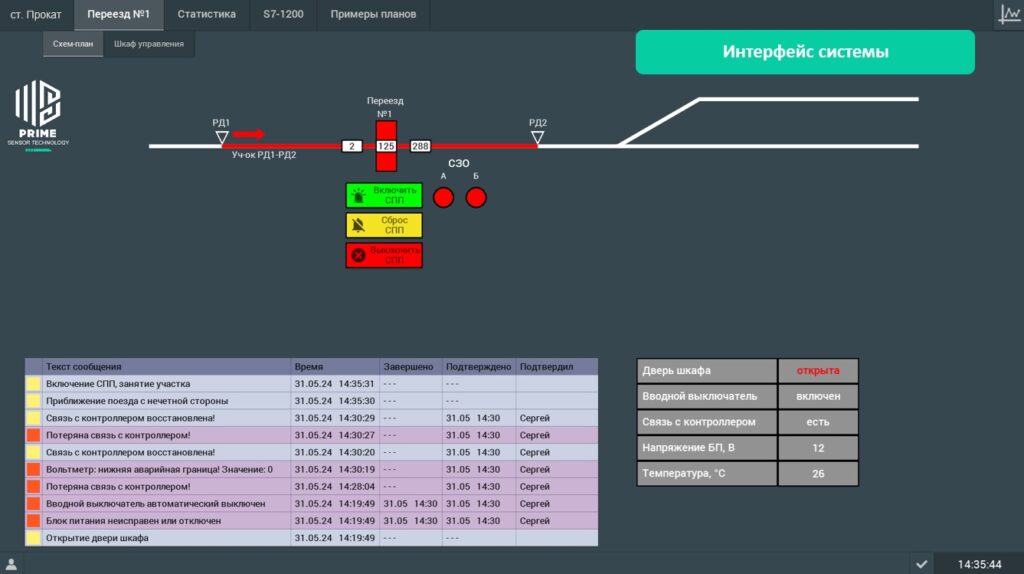Click the checkmark acknowledge icon in bottom bar
The height and width of the screenshot is (574, 1024).
[921, 564]
